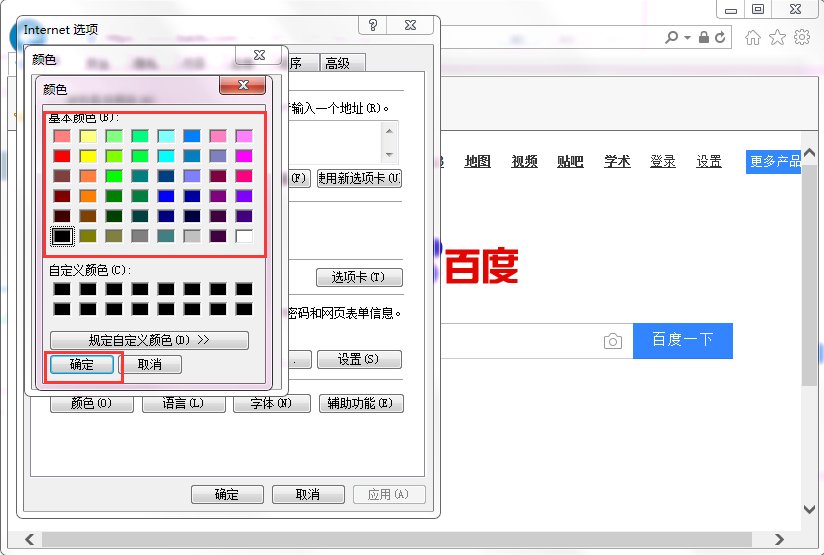Select the violet swatch in fourth row
824x555 pixels.
244,196
